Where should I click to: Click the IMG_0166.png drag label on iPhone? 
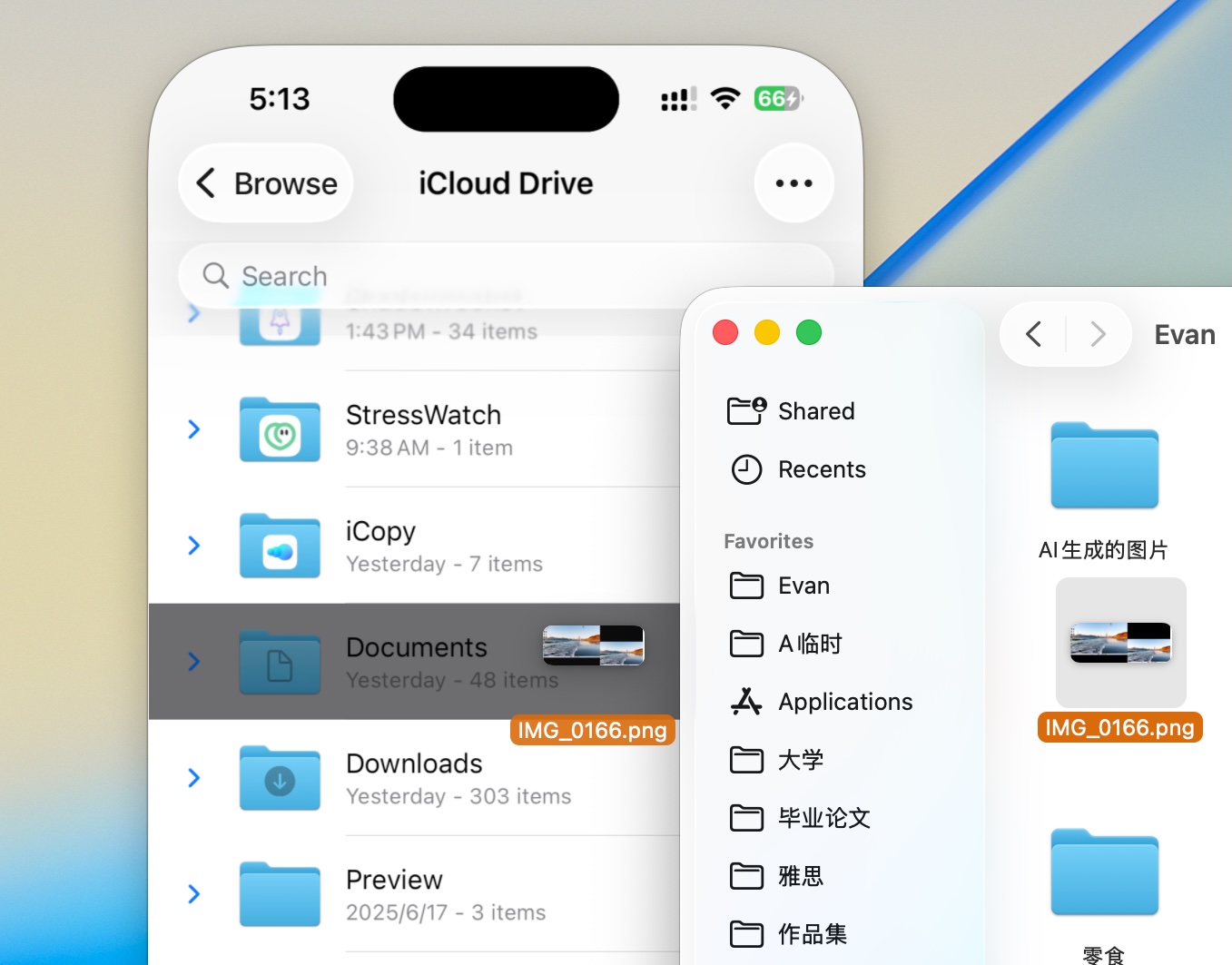point(593,730)
